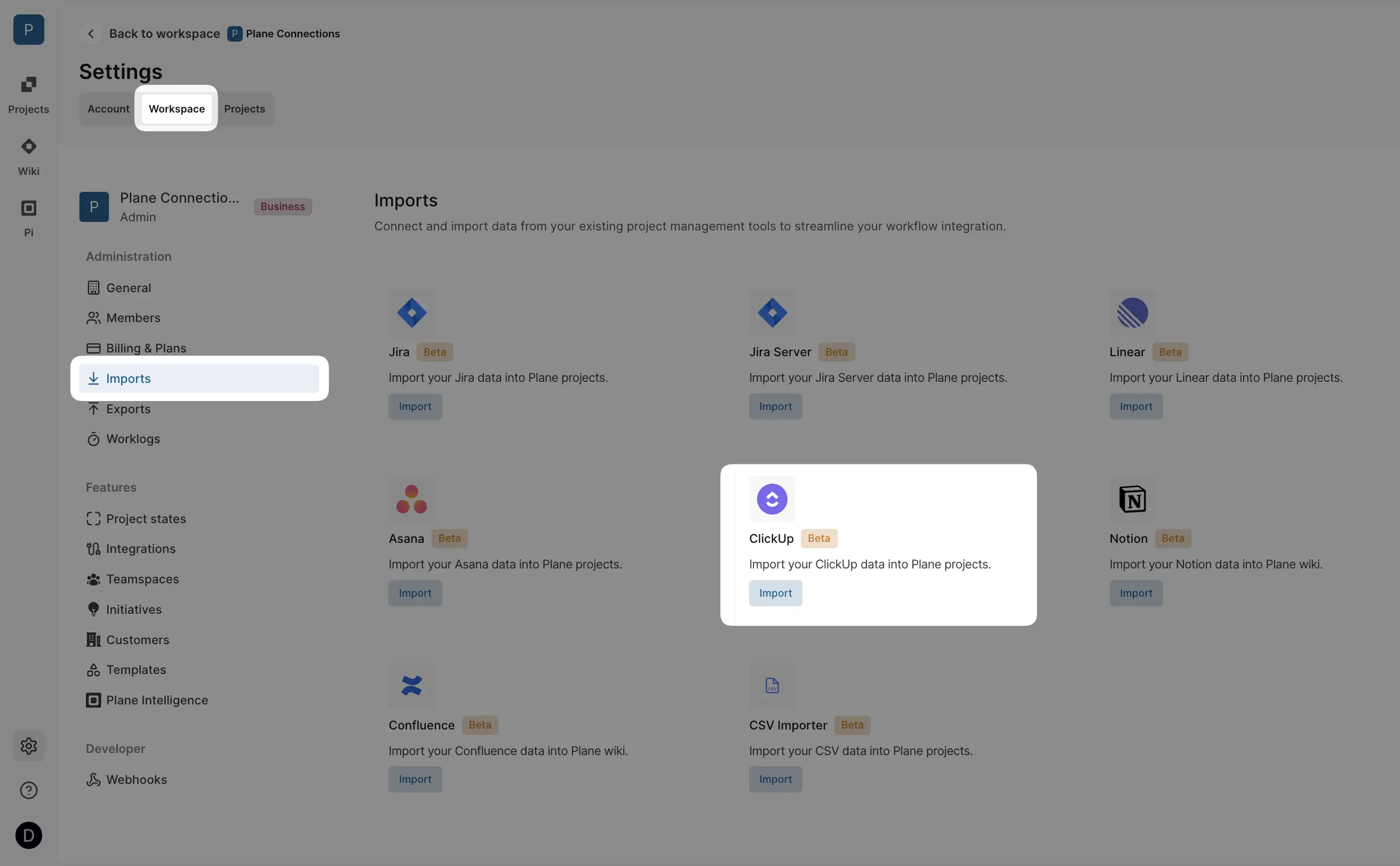Open Teamspaces settings
This screenshot has height=866, width=1400.
199,579
